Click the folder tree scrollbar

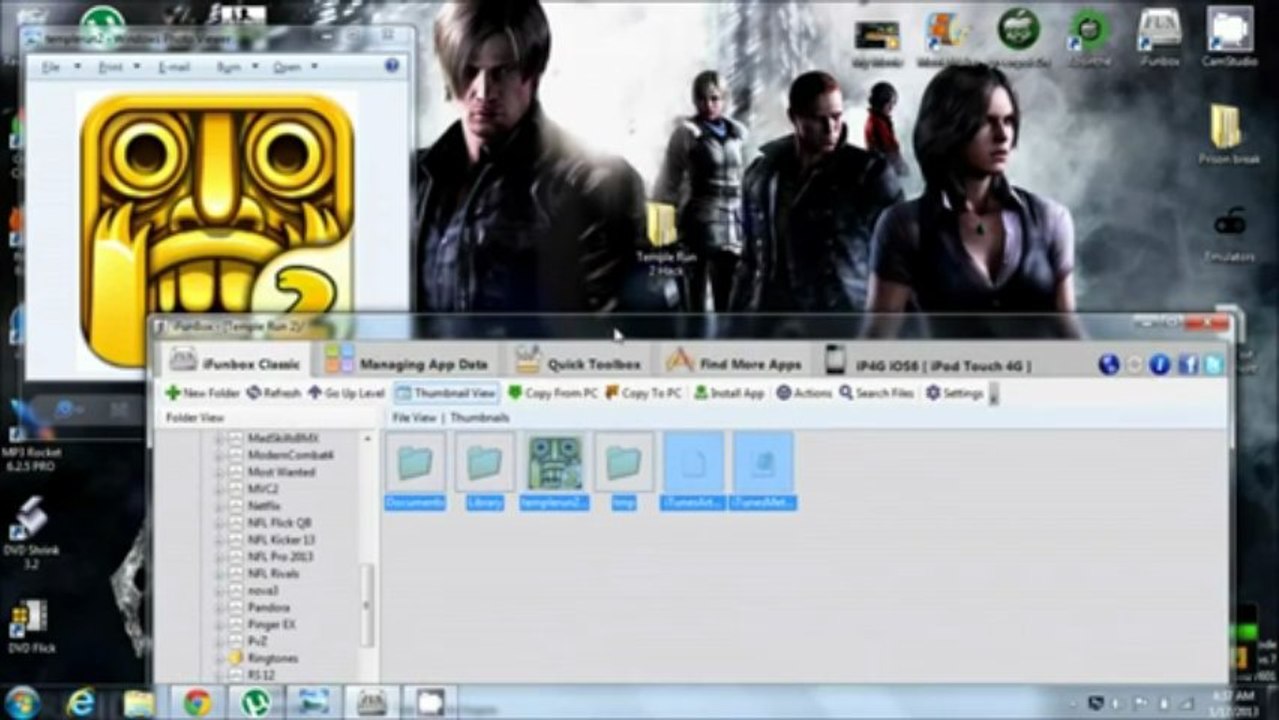(x=367, y=605)
